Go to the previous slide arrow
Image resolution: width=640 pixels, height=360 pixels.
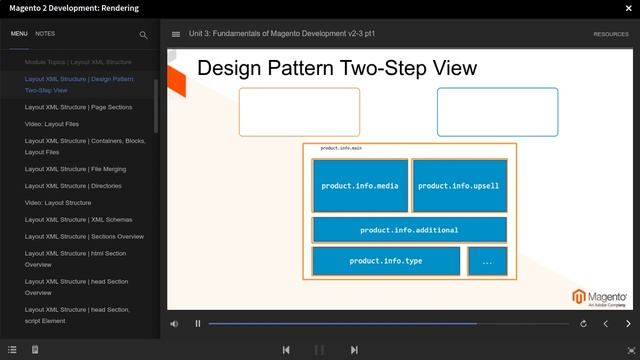click(606, 324)
